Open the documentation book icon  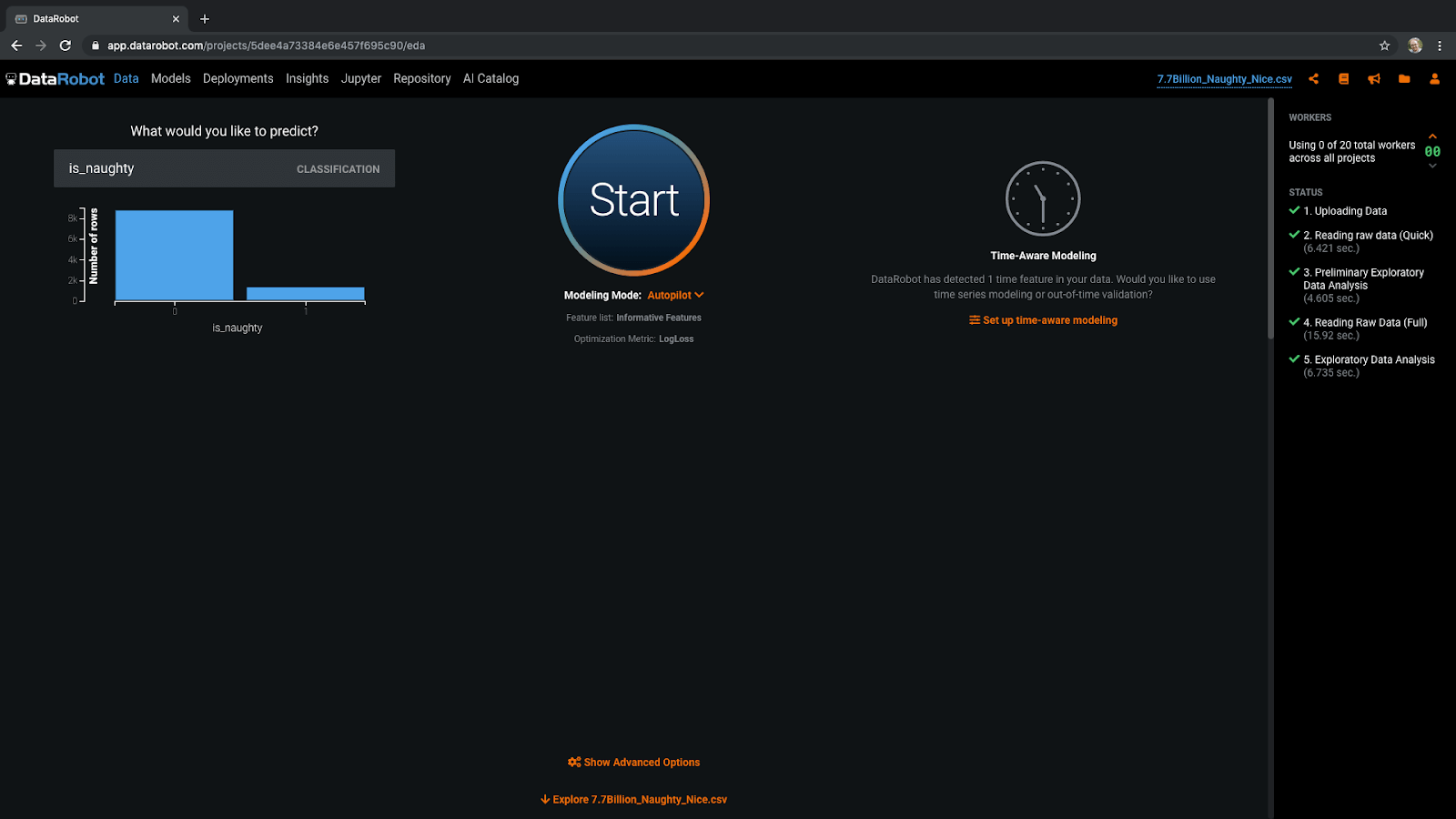pos(1343,79)
